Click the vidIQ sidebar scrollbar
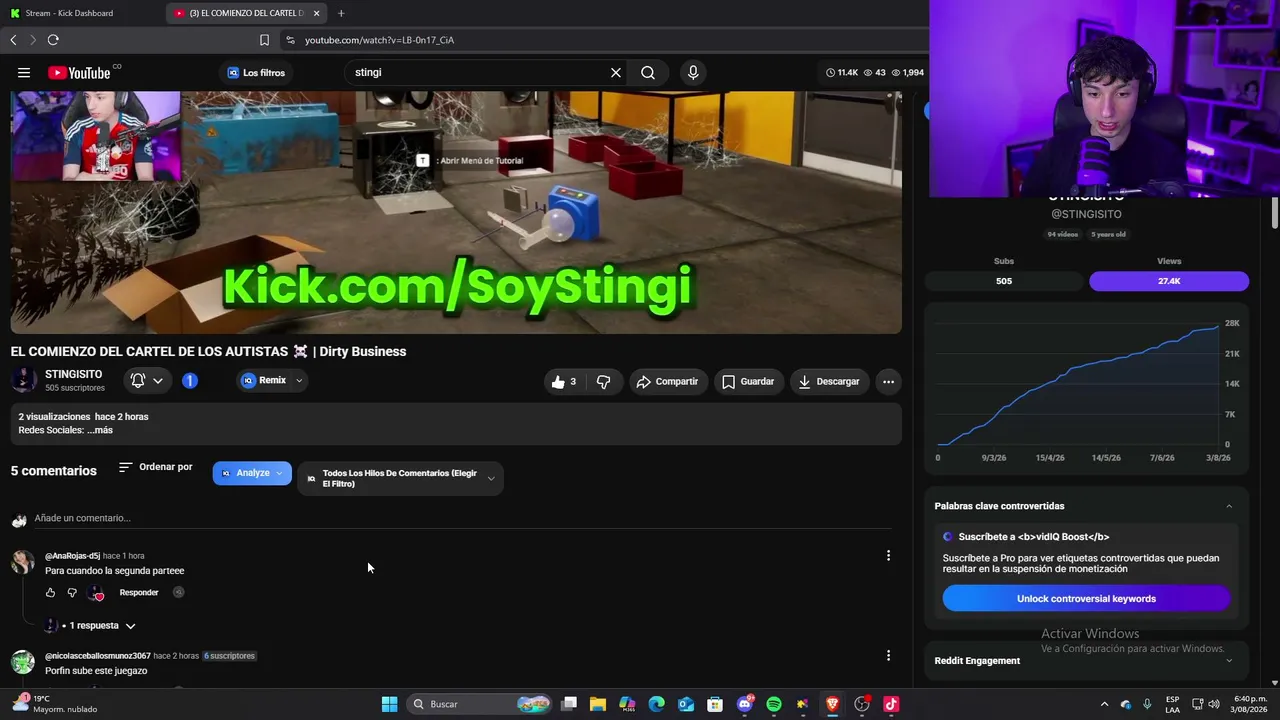 pos(1275,212)
